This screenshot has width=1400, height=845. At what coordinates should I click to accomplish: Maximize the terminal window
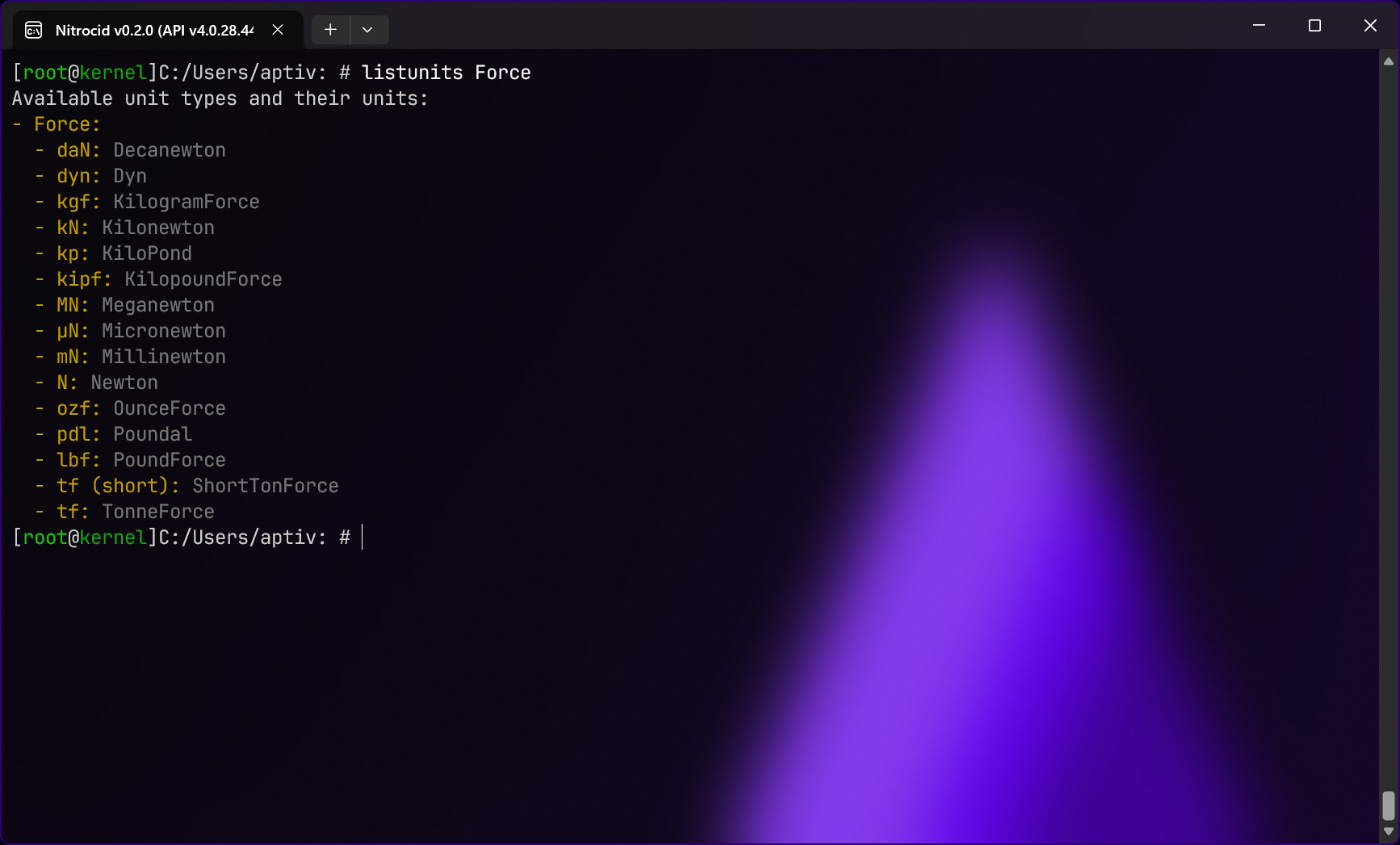[1314, 26]
